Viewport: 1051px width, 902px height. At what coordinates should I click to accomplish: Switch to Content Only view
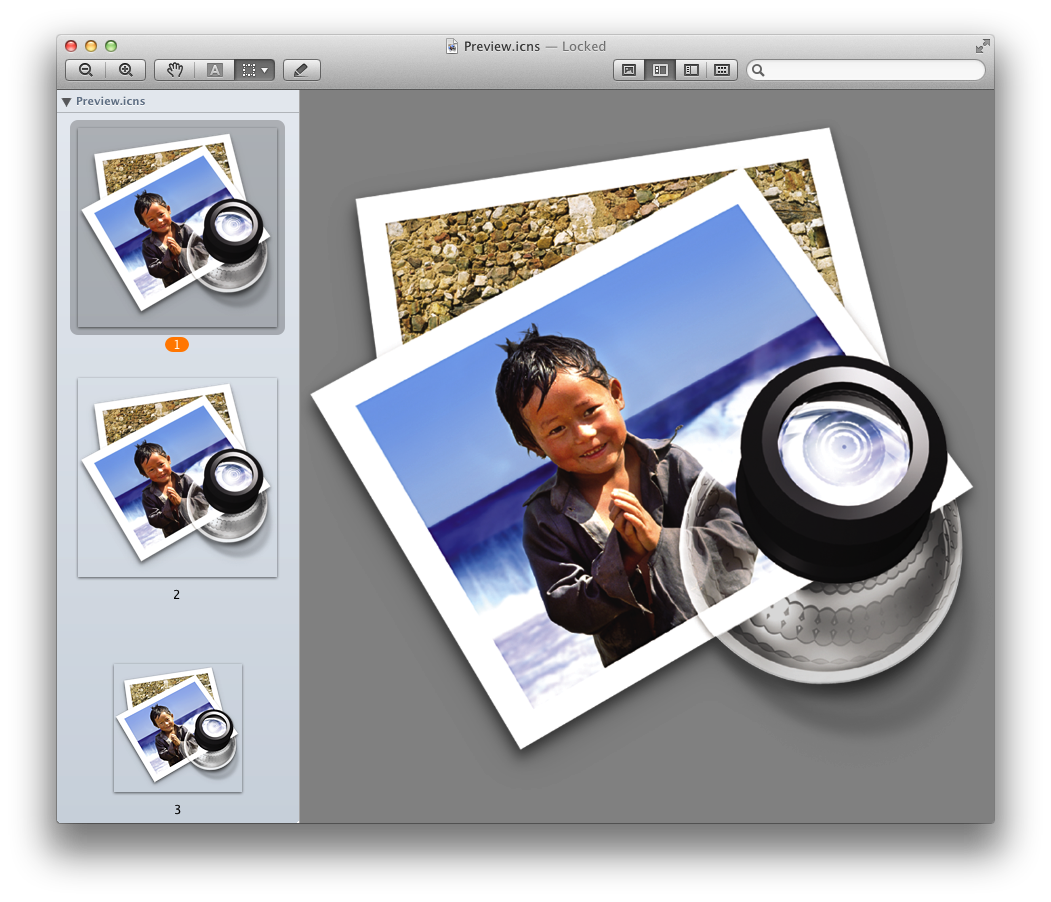[629, 70]
